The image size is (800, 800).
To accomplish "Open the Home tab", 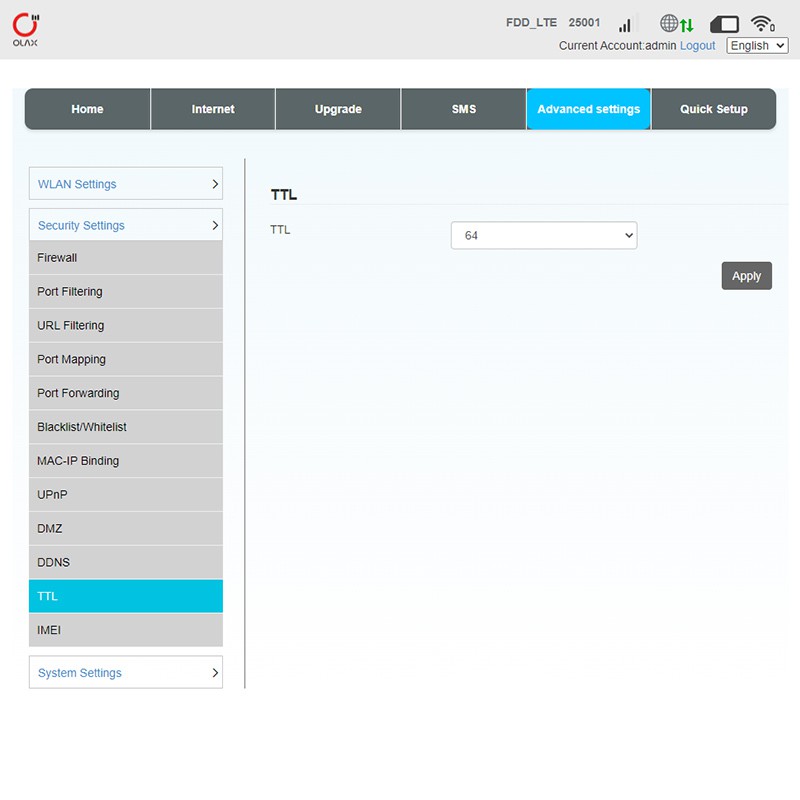I will 87,110.
